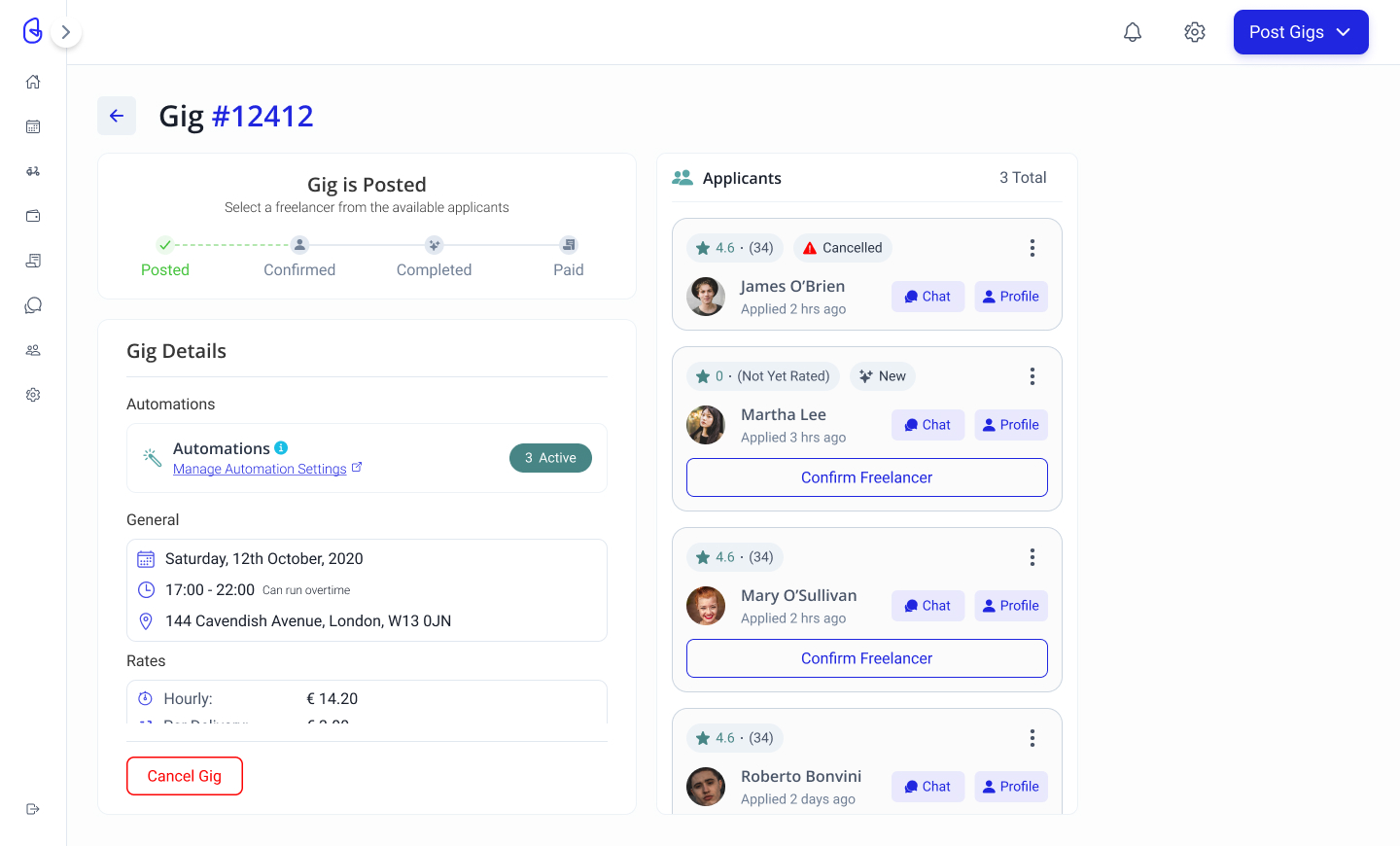The width and height of the screenshot is (1400, 846).
Task: Click the clock icon beside 17:00 - 22:00
Action: (146, 589)
